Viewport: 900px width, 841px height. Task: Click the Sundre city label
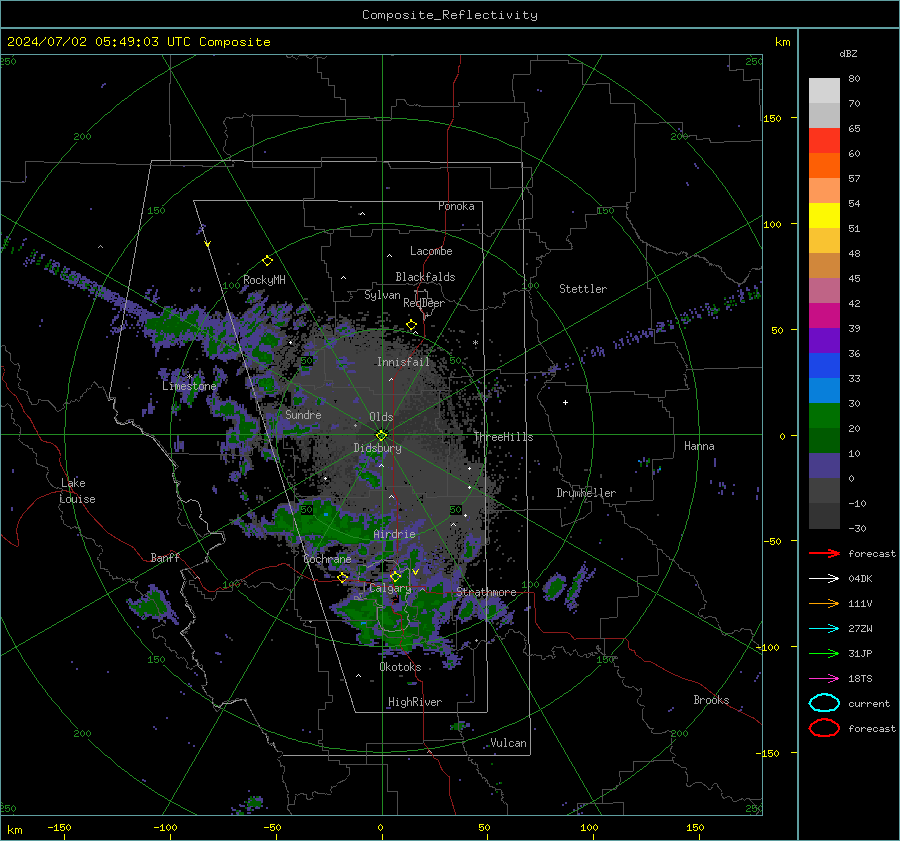click(303, 414)
